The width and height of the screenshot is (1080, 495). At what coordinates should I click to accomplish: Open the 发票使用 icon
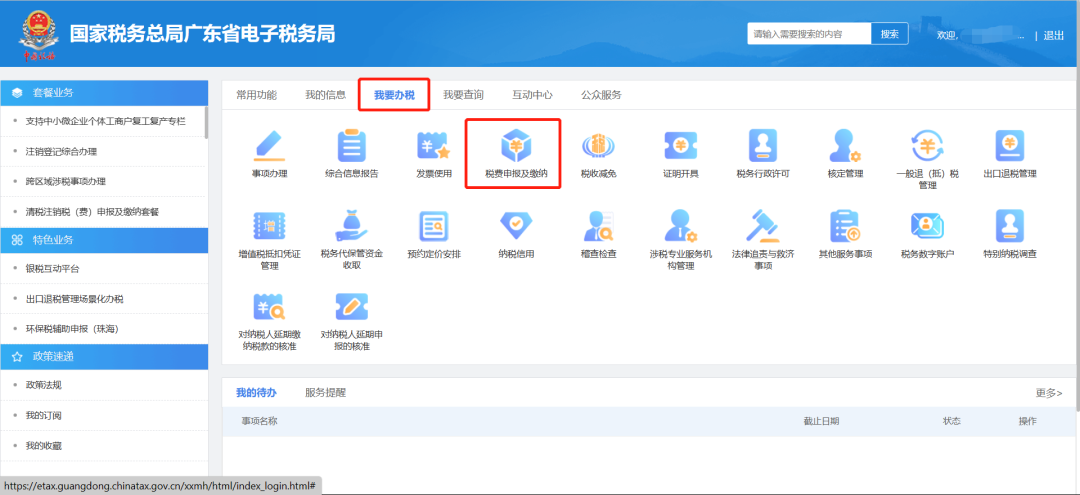click(x=434, y=146)
